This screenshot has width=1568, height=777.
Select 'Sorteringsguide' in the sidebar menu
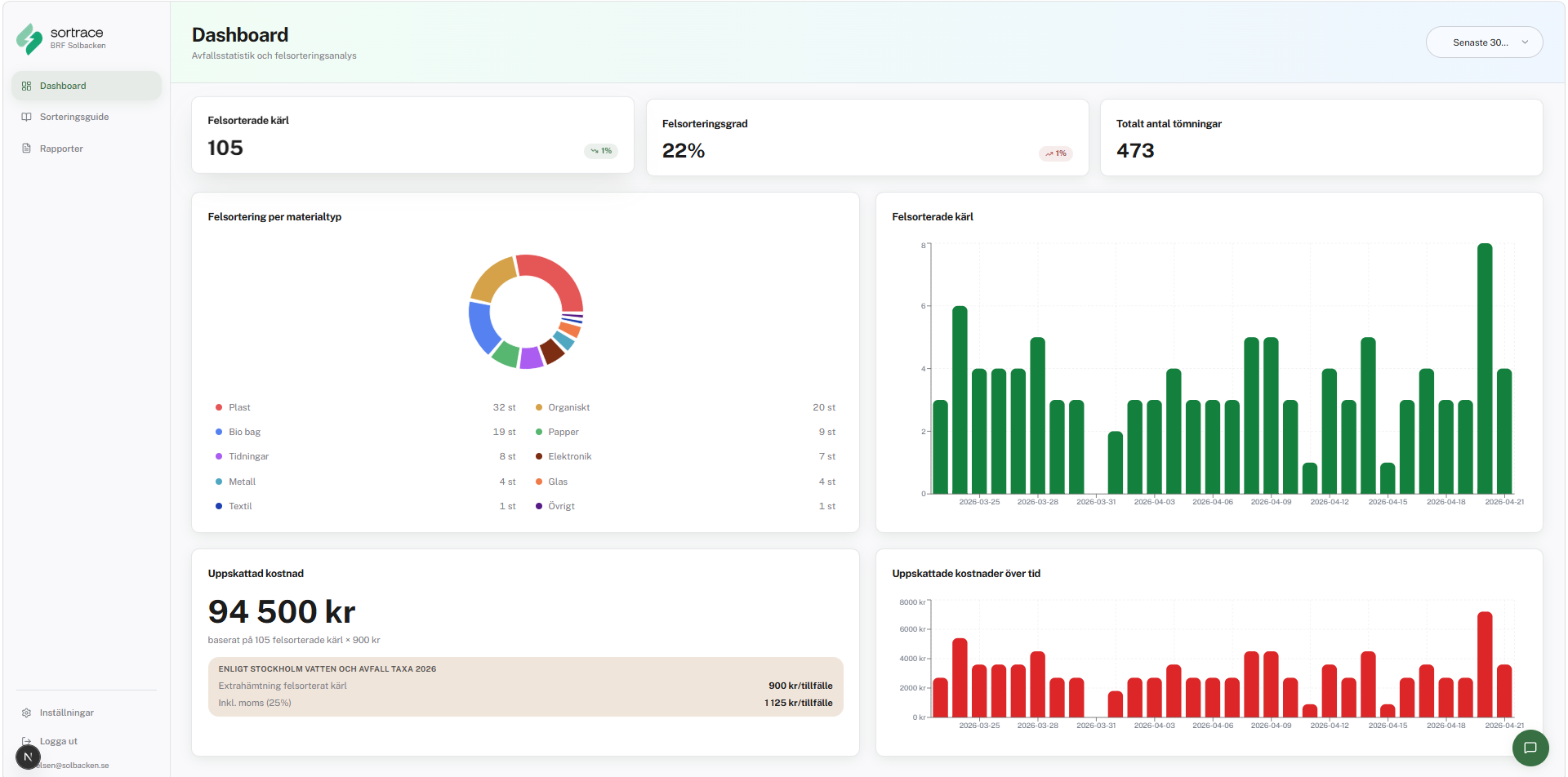pos(74,117)
